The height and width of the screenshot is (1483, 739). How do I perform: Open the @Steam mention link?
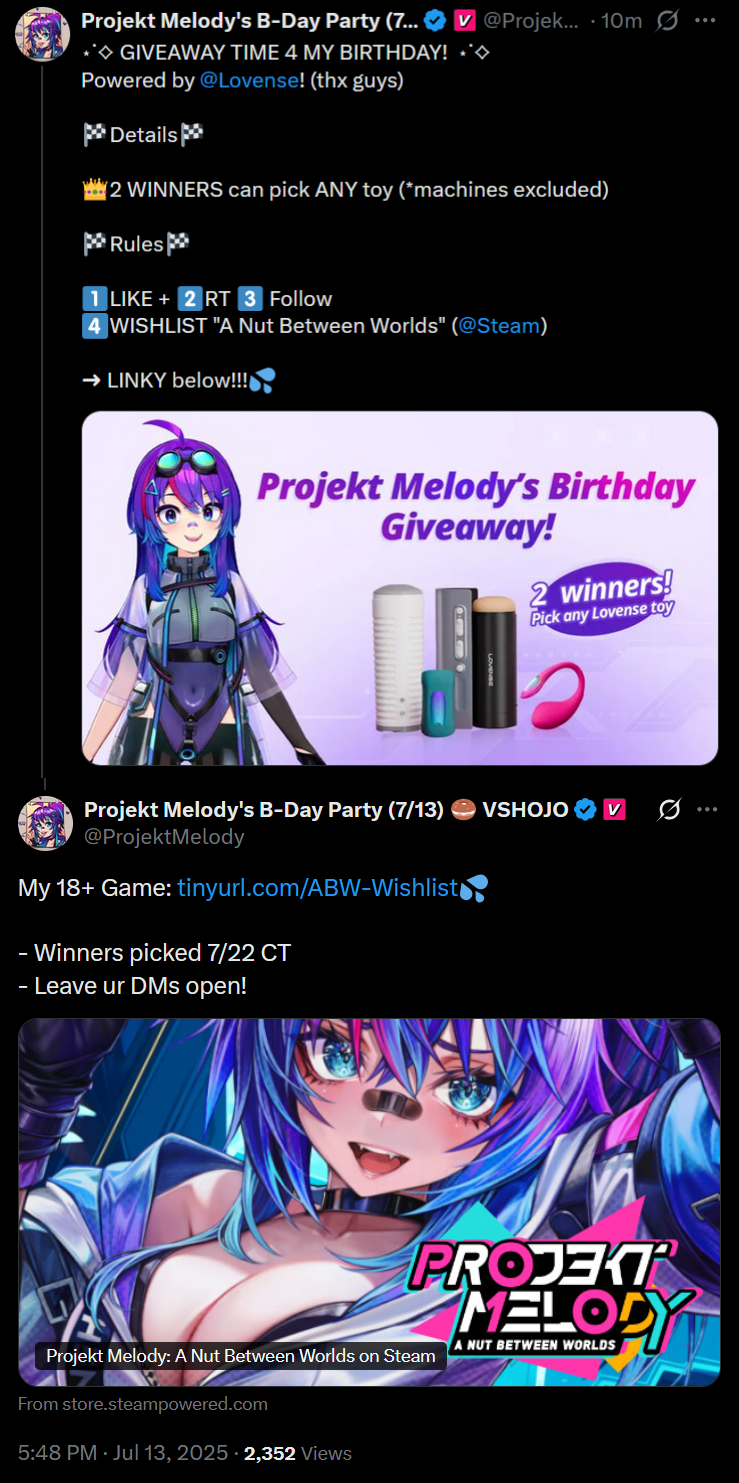tap(499, 325)
